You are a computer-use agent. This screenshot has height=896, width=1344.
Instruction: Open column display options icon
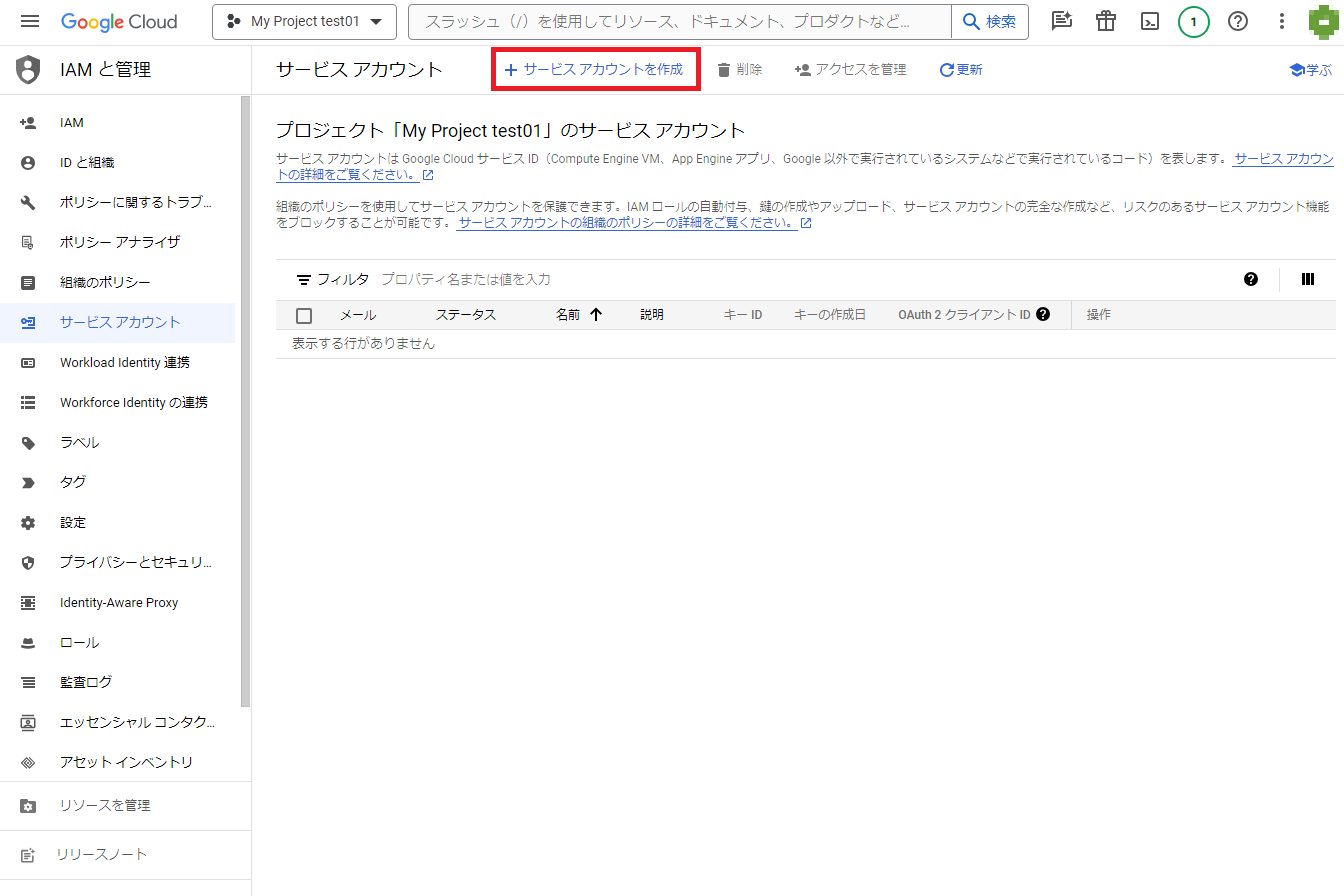pos(1307,279)
